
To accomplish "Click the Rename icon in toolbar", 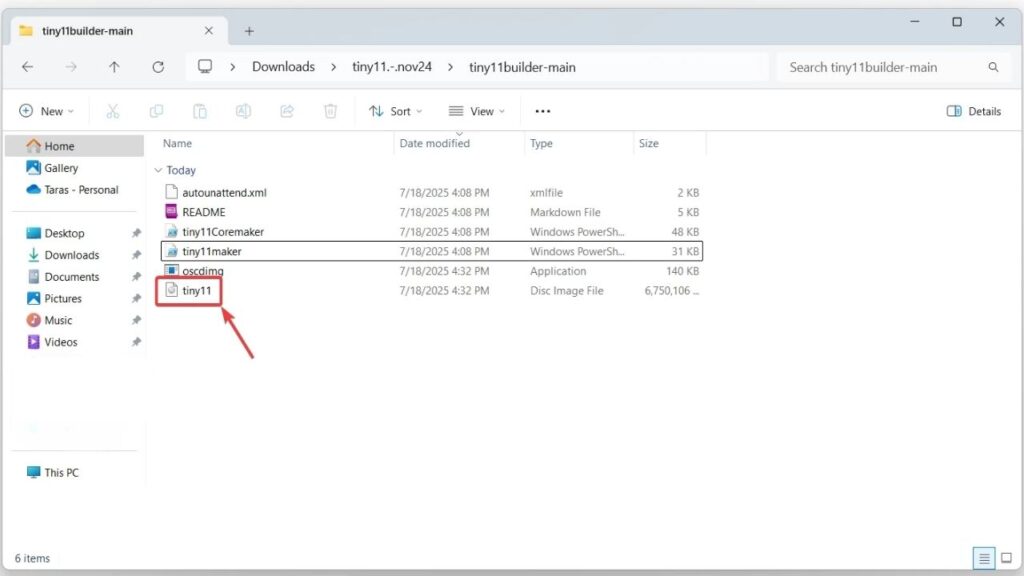I will coord(243,111).
